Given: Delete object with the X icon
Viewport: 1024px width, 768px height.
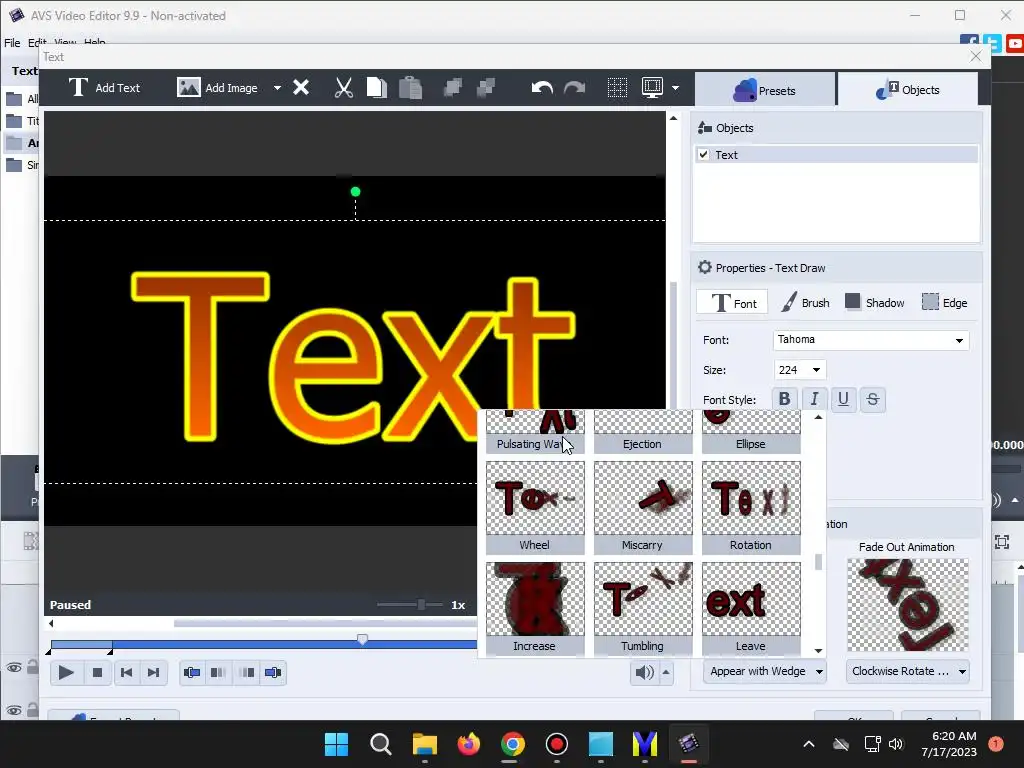Looking at the screenshot, I should point(301,88).
